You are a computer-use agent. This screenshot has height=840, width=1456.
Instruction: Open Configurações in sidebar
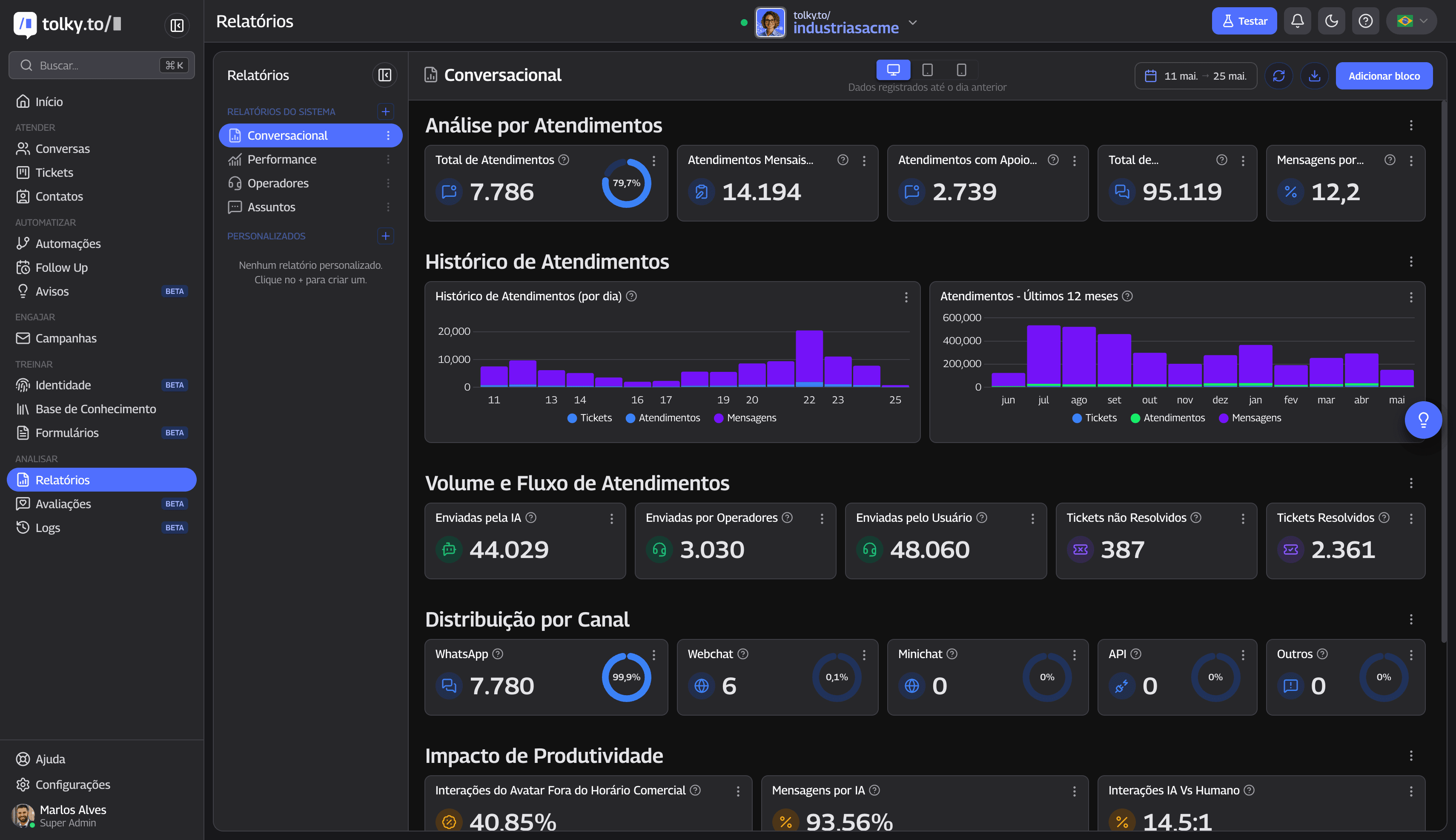[101, 785]
